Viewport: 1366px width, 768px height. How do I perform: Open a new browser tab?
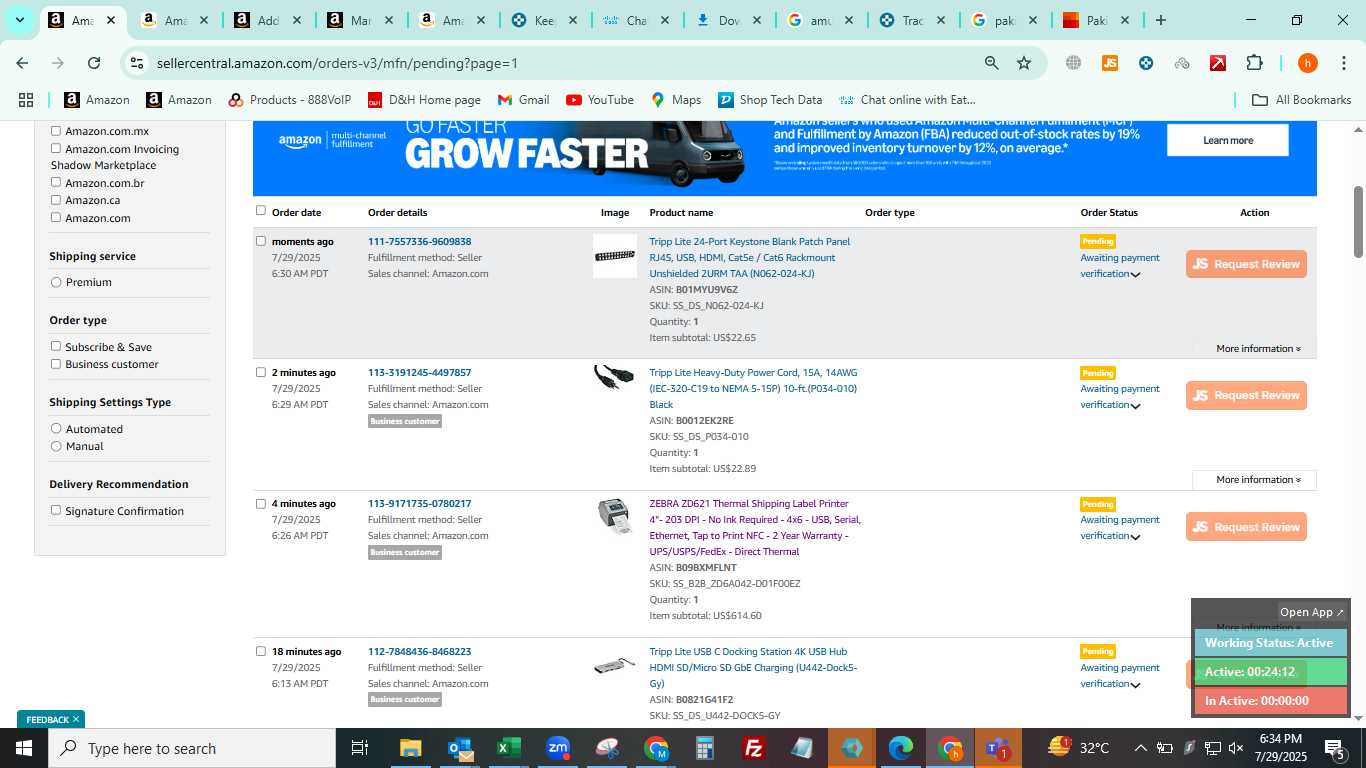[1161, 20]
